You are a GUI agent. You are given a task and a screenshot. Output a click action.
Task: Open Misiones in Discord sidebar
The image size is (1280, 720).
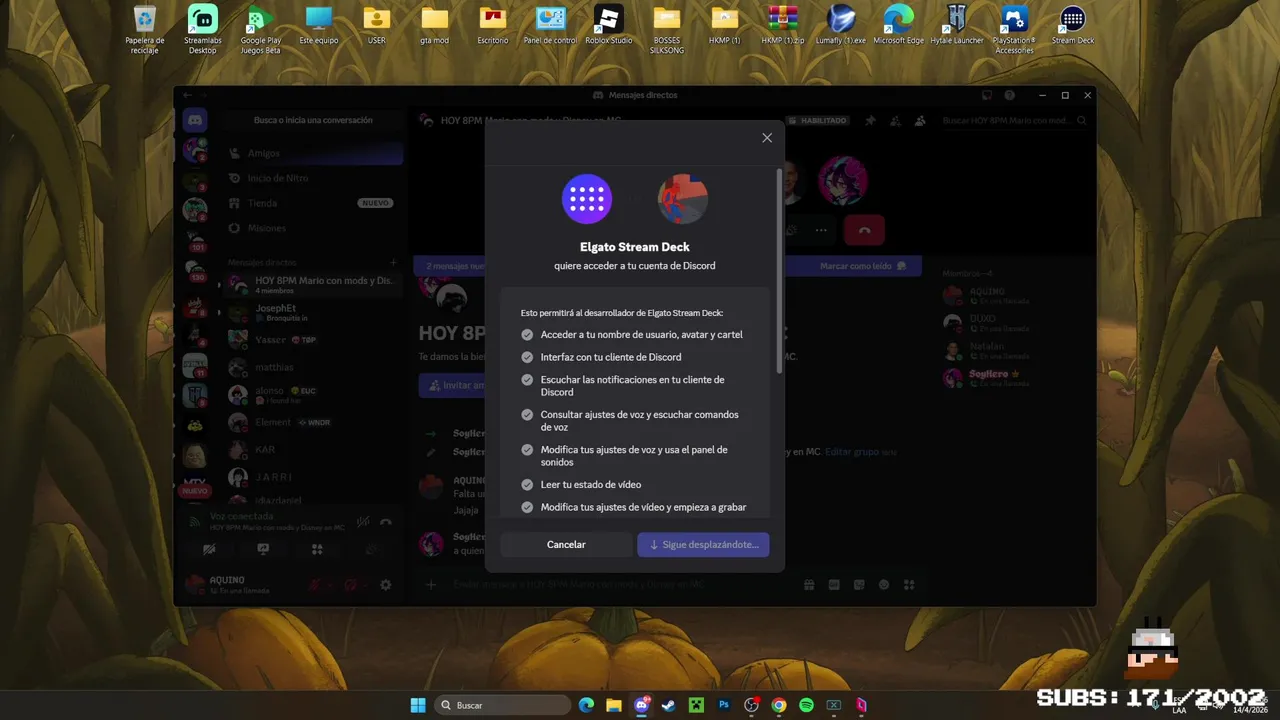click(x=313, y=228)
